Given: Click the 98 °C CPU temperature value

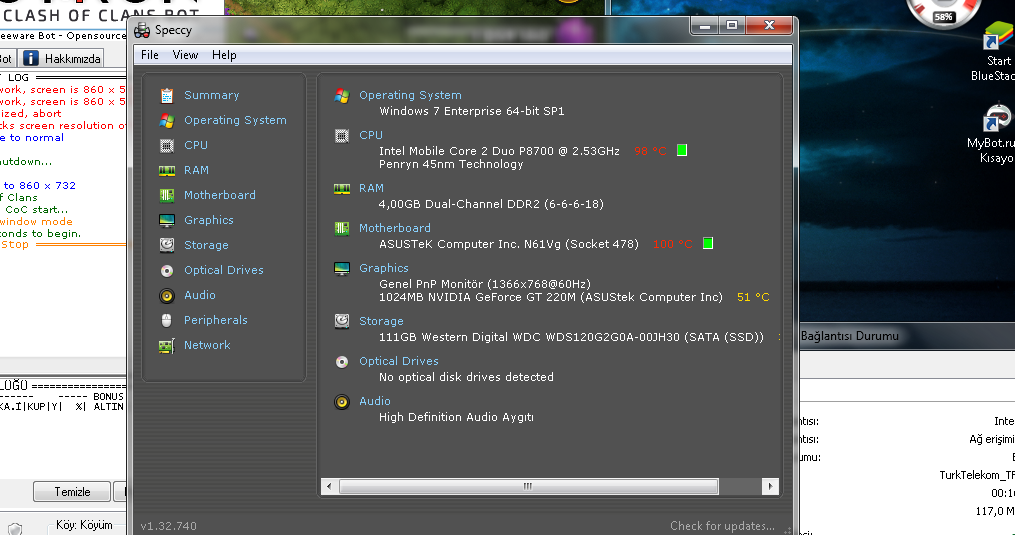Looking at the screenshot, I should coord(650,151).
